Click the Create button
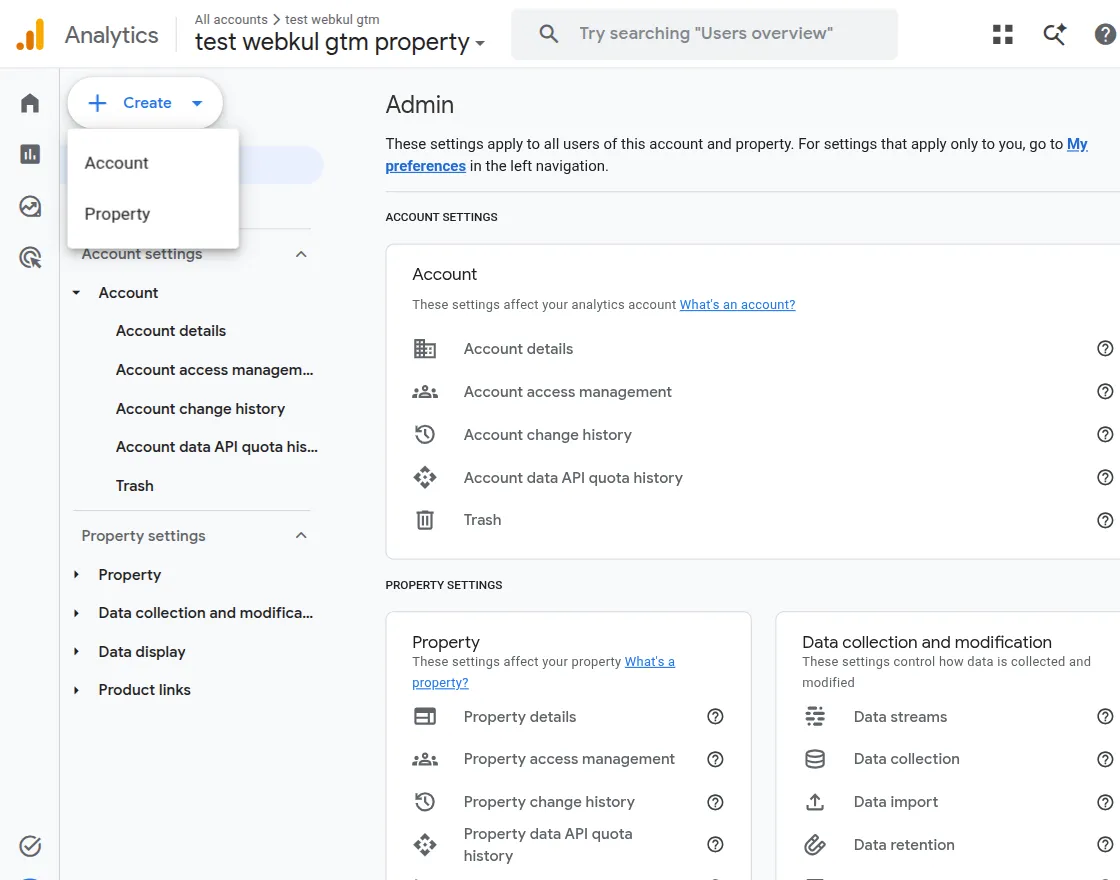 coord(145,103)
